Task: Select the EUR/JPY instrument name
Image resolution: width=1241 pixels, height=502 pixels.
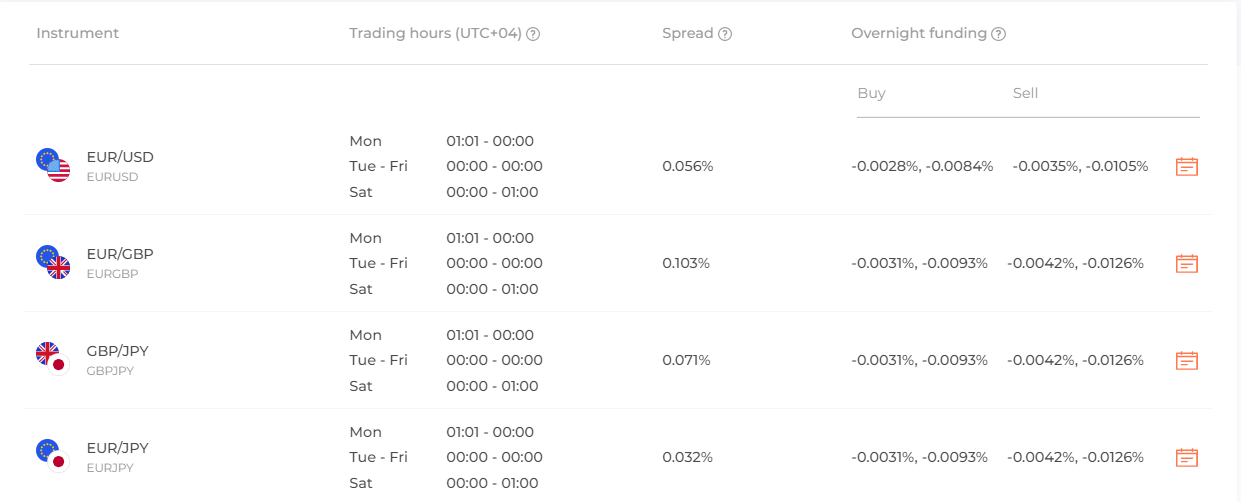Action: [118, 448]
